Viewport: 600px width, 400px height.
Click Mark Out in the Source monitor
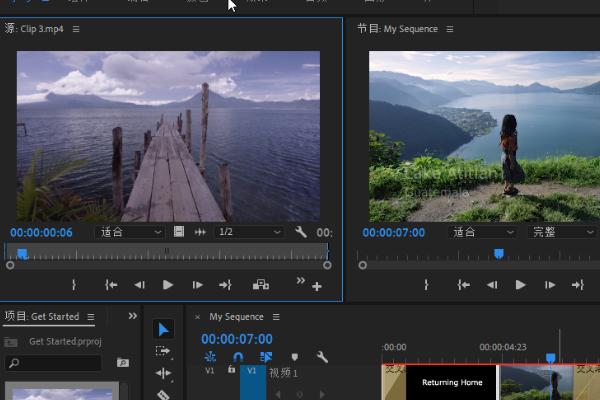(x=74, y=284)
